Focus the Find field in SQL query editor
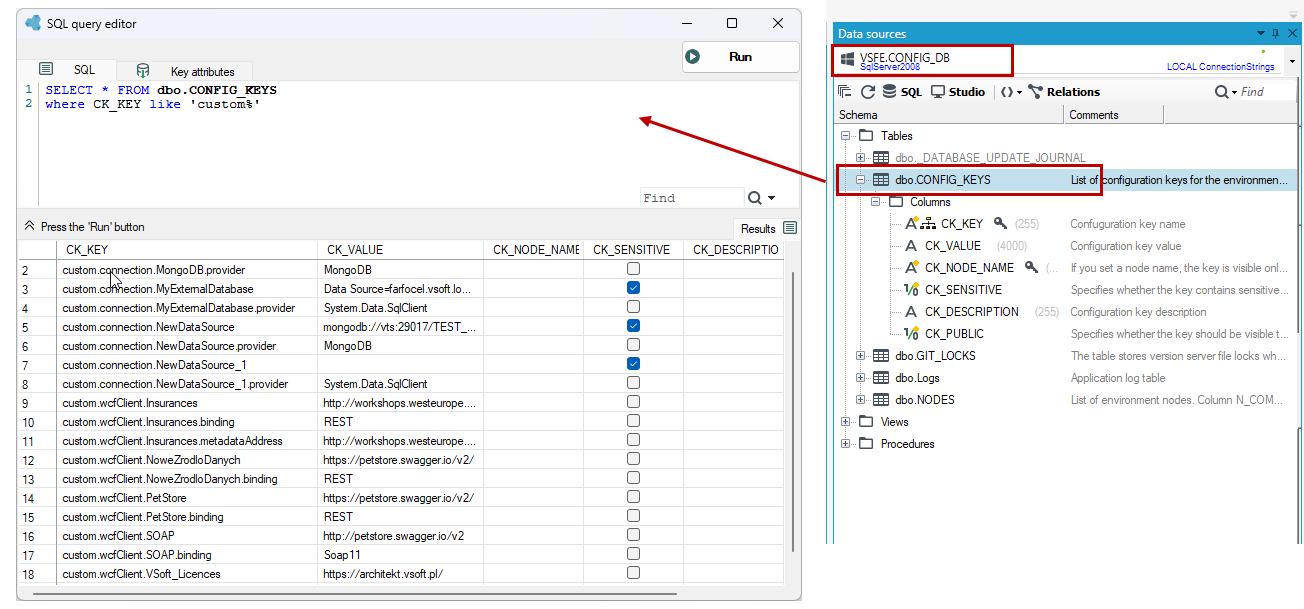Screen dimensions: 1304x609 691,198
